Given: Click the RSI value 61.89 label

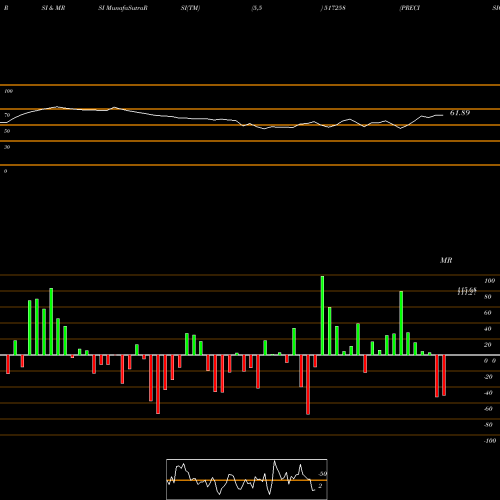Looking at the screenshot, I should click(460, 113).
